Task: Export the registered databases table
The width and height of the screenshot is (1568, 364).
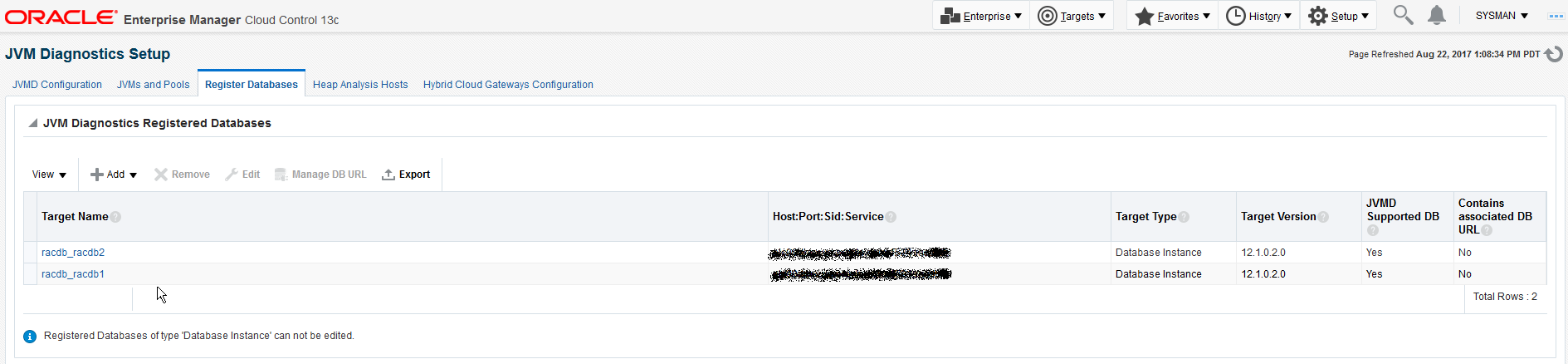Action: click(406, 175)
